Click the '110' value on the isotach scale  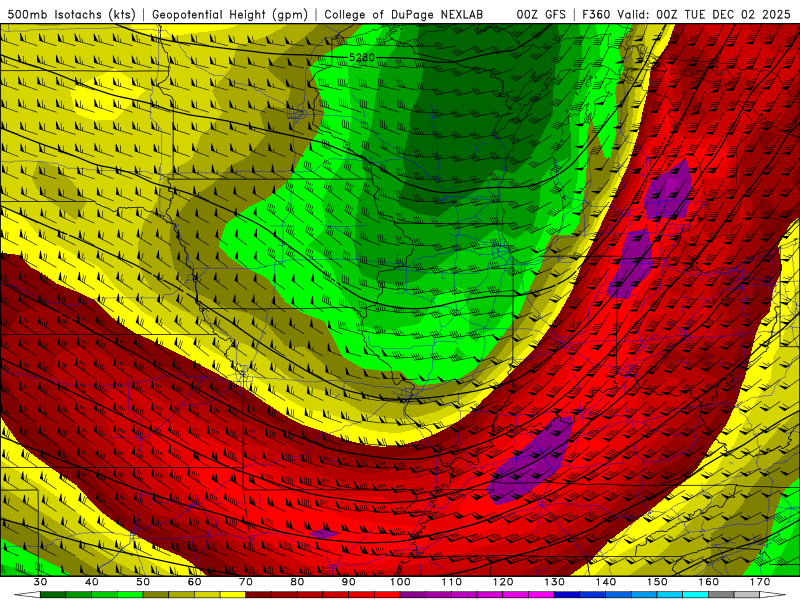coord(452,582)
